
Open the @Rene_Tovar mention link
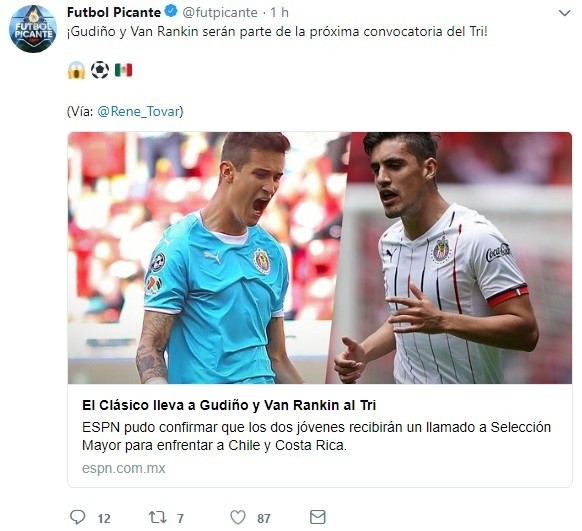139,111
